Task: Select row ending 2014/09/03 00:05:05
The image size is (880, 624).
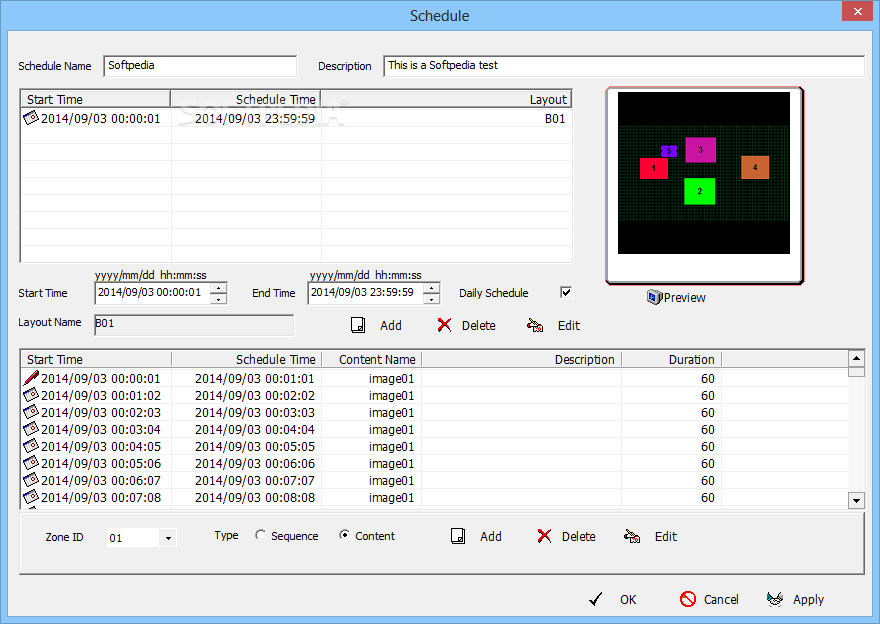Action: [x=434, y=447]
